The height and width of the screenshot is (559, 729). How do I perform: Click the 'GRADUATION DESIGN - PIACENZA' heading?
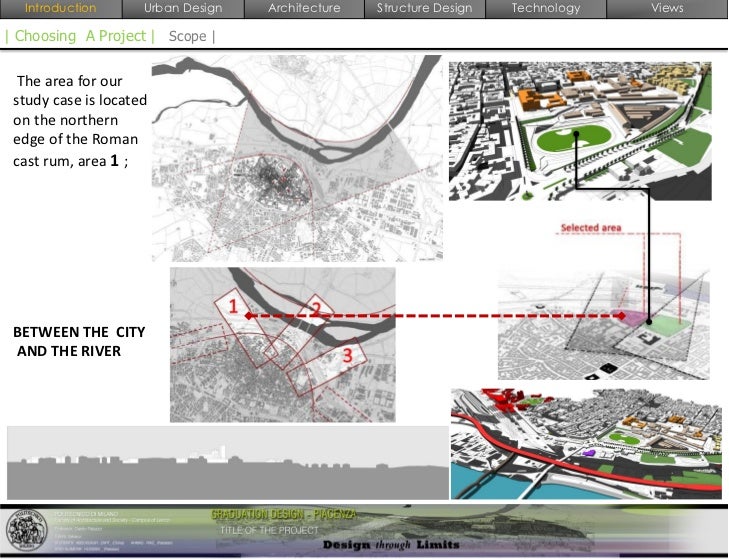[x=283, y=514]
